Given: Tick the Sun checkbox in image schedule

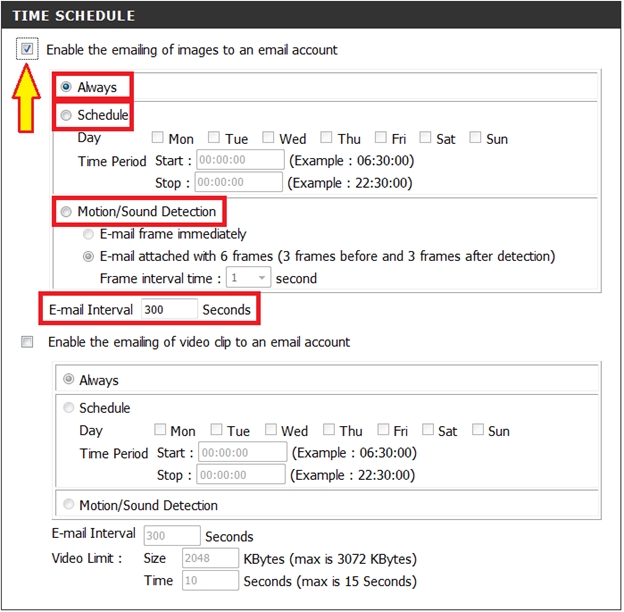Looking at the screenshot, I should pos(475,138).
